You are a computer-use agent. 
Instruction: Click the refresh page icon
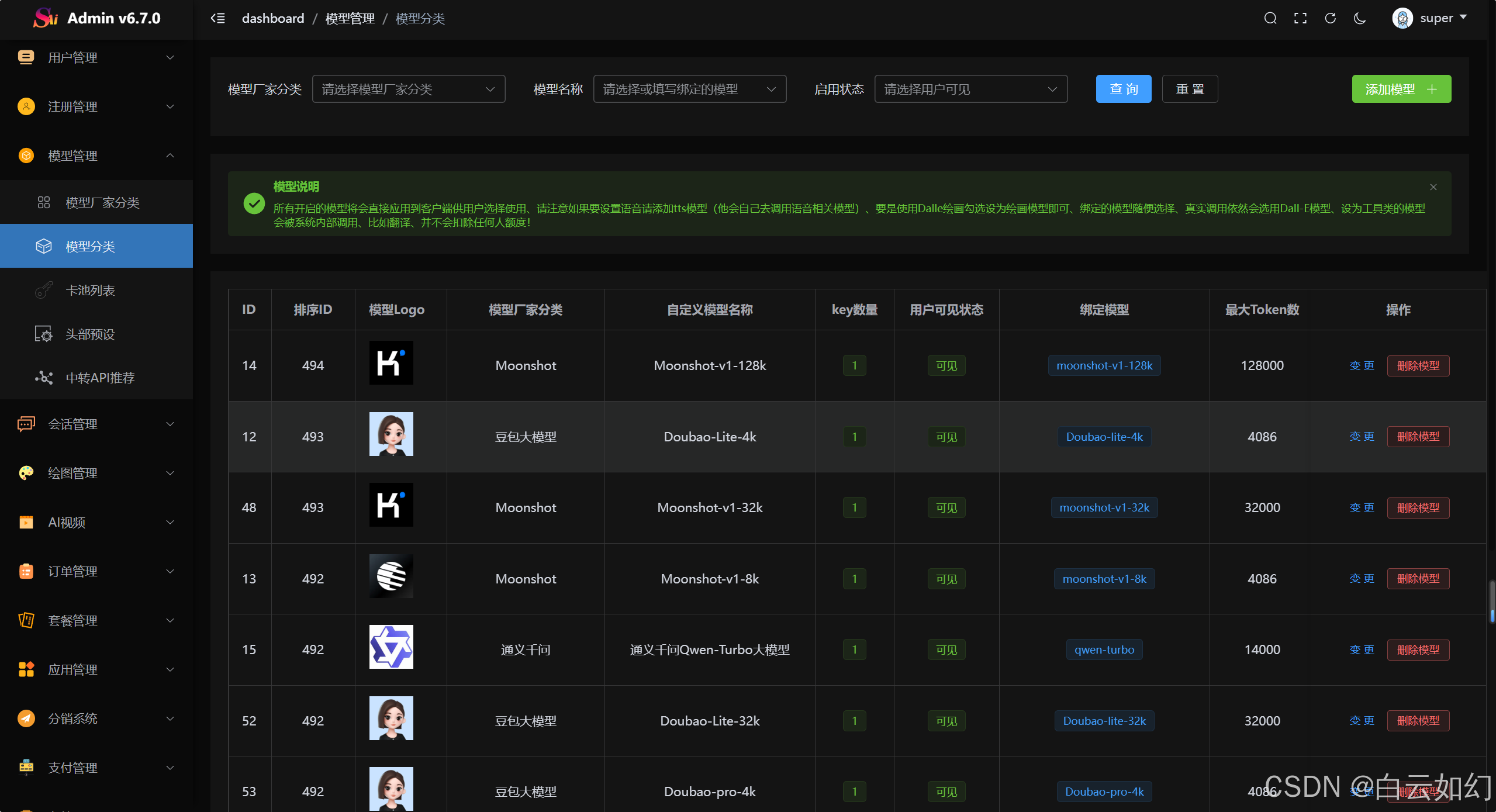tap(1330, 18)
